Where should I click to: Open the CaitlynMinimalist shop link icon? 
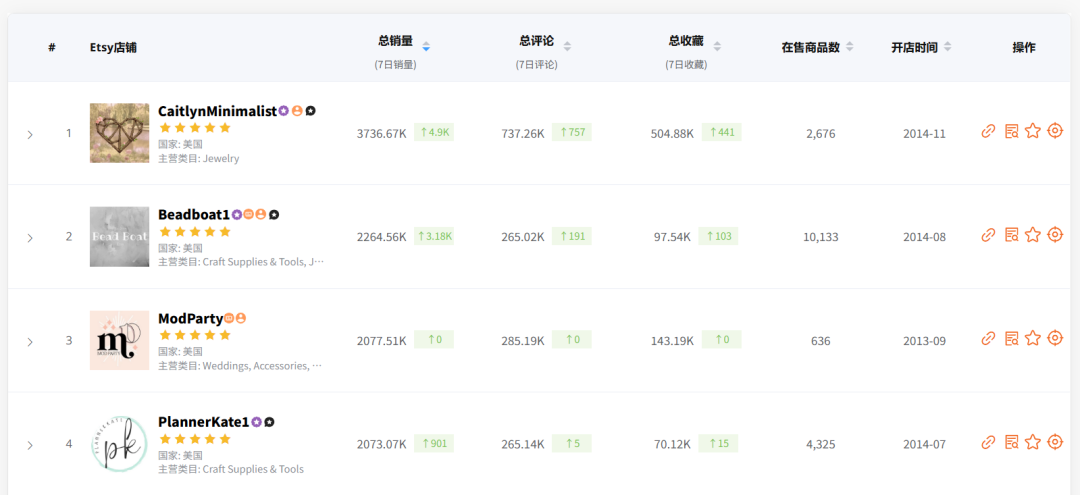988,131
